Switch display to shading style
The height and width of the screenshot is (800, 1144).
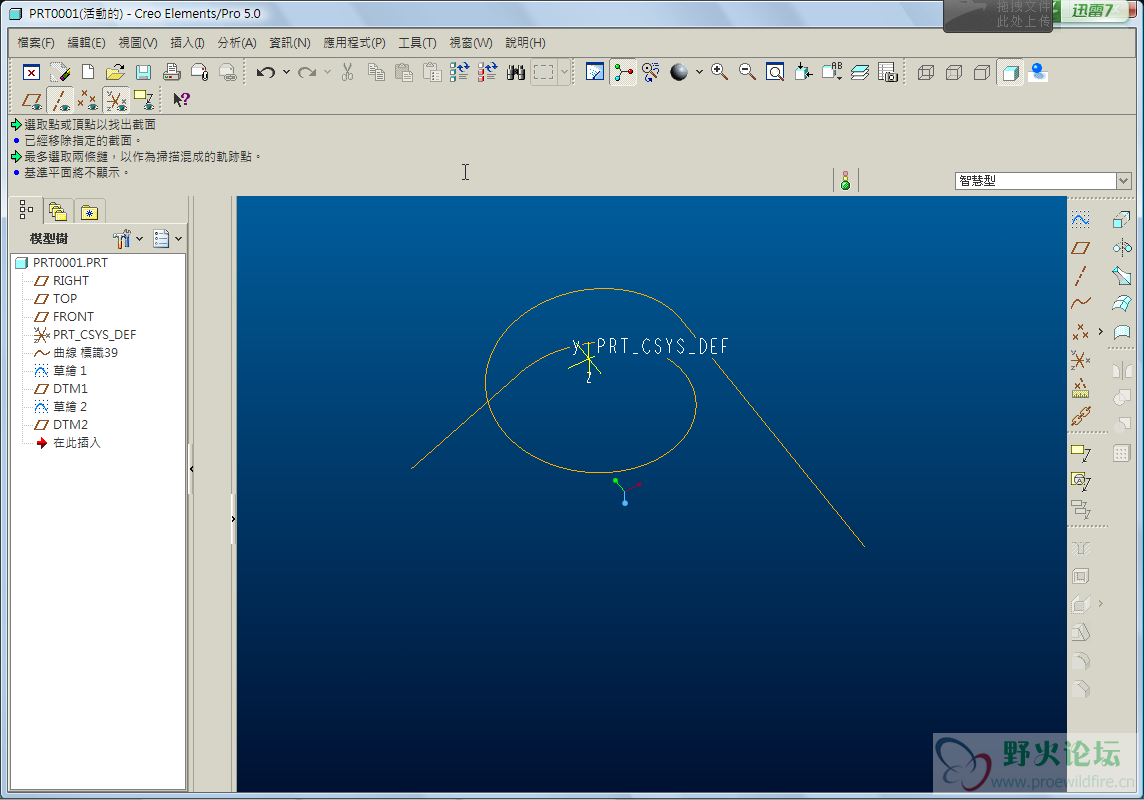tap(1010, 72)
